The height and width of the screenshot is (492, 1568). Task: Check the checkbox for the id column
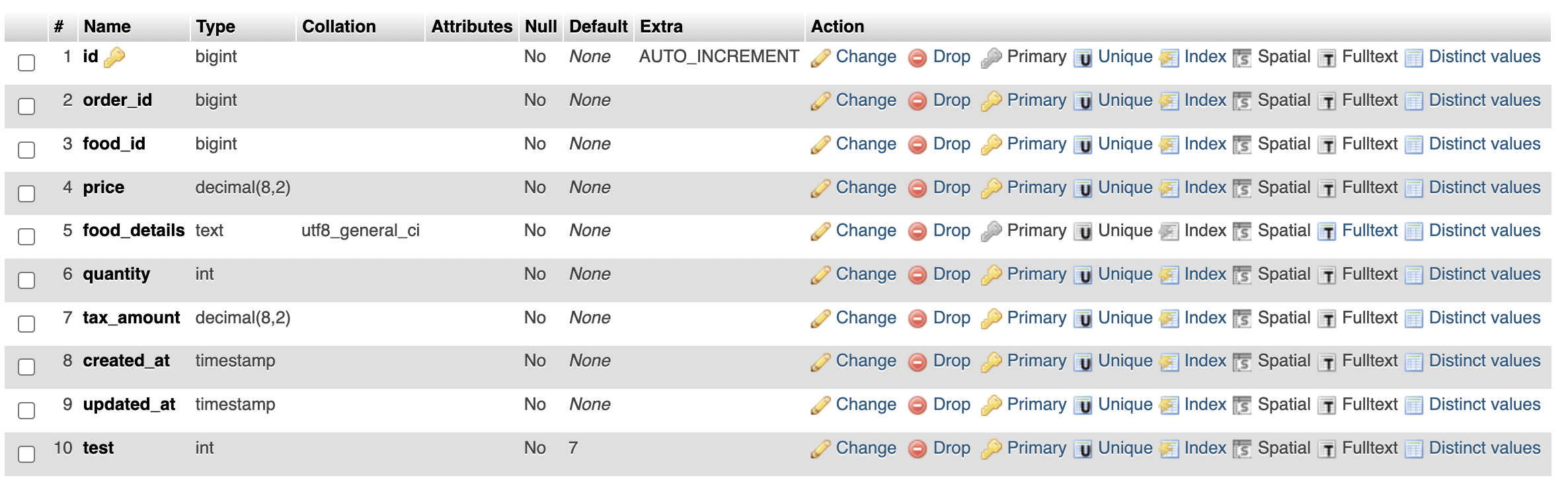click(x=26, y=63)
